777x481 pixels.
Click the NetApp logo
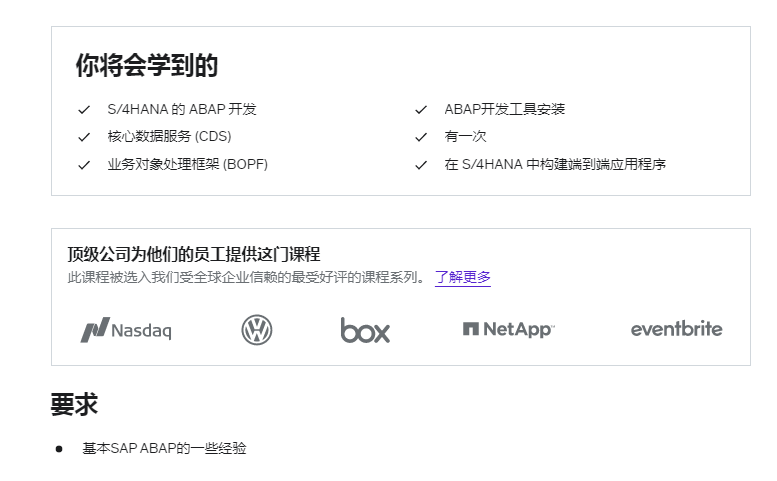pyautogui.click(x=509, y=329)
